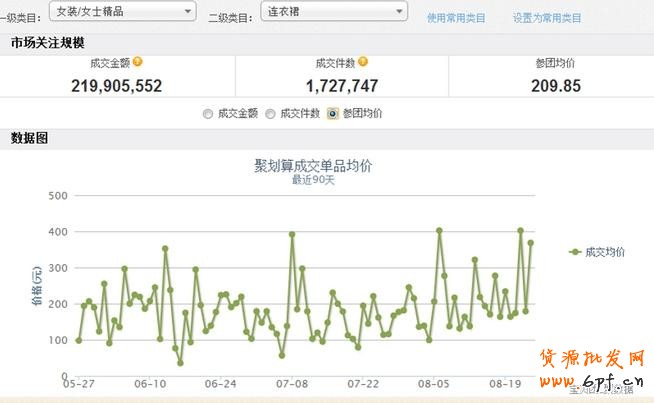Click the 使用常用类目 link
Viewport: 654px width, 403px height.
coord(456,18)
